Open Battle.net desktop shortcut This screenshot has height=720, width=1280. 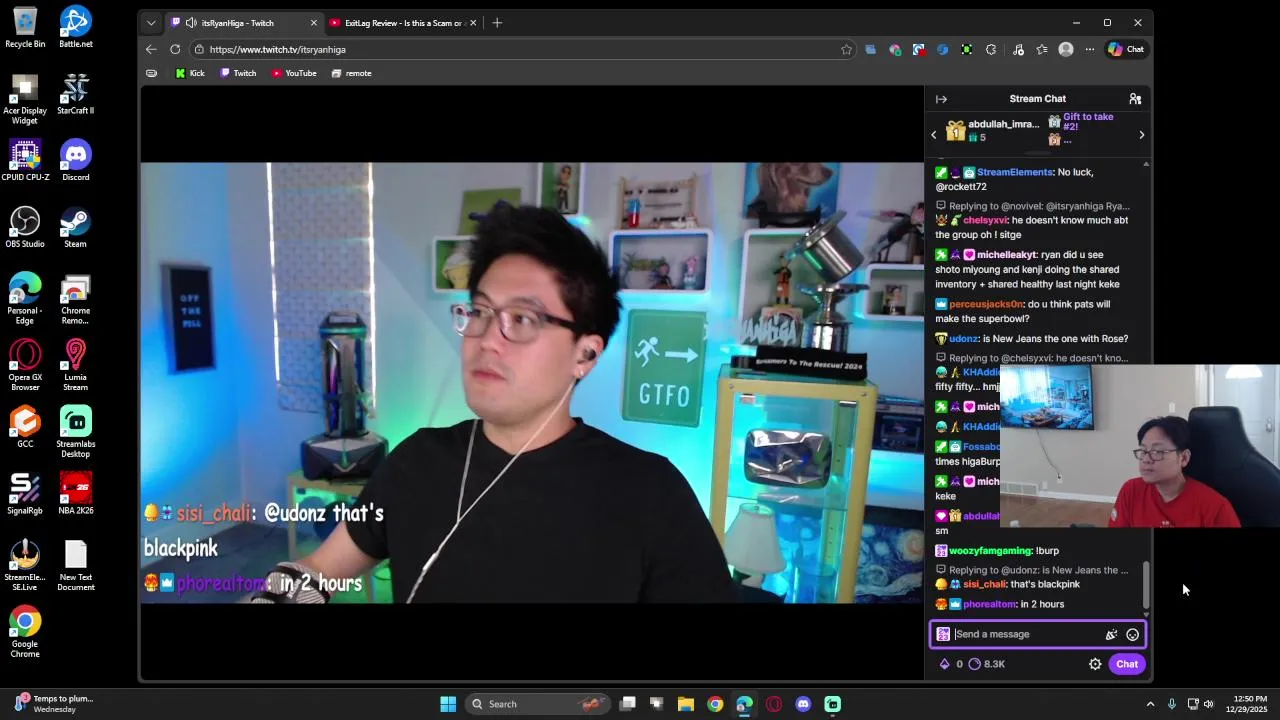point(75,27)
